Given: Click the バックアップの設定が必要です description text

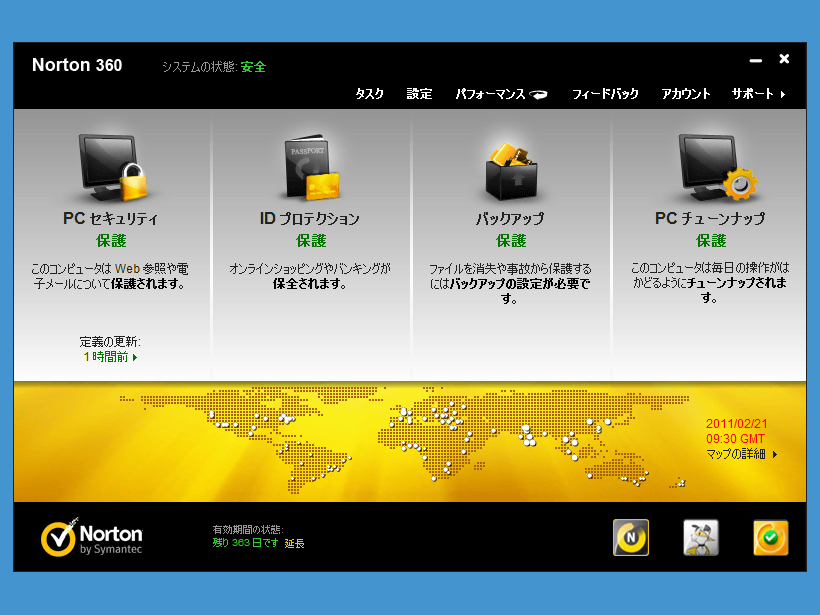Looking at the screenshot, I should (510, 283).
